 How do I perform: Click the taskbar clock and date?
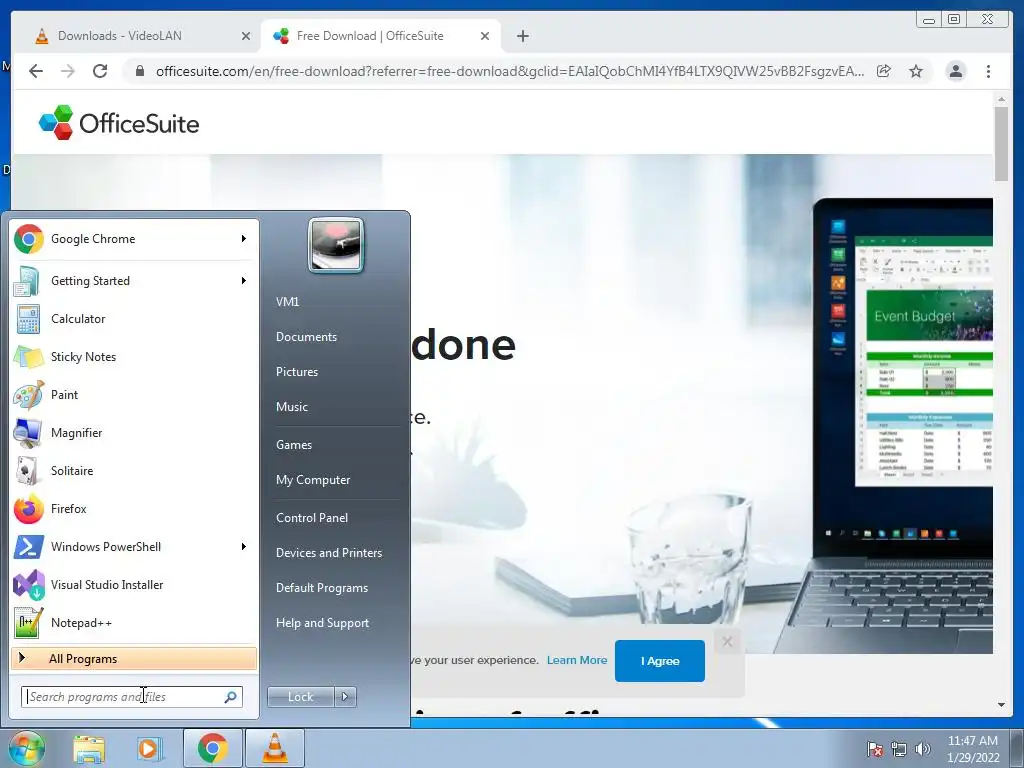973,749
